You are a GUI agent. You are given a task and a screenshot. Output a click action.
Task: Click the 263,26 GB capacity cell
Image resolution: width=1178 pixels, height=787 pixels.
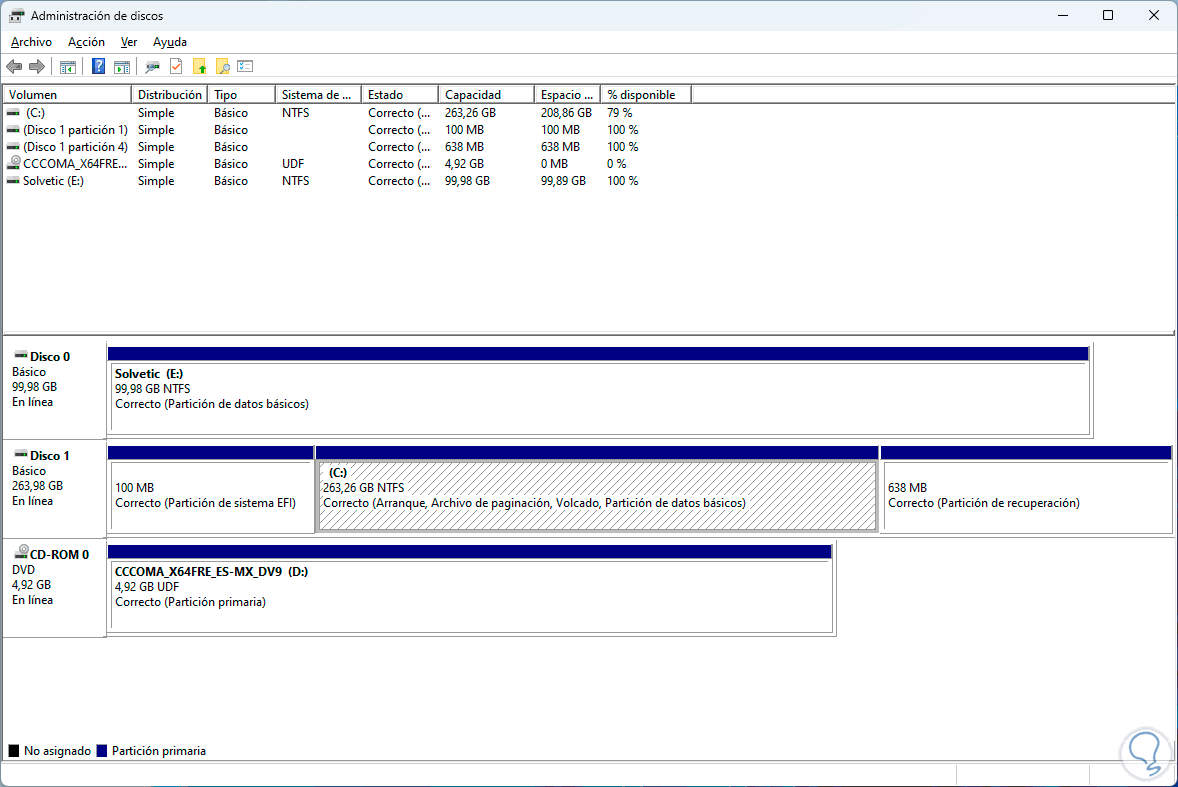(470, 113)
